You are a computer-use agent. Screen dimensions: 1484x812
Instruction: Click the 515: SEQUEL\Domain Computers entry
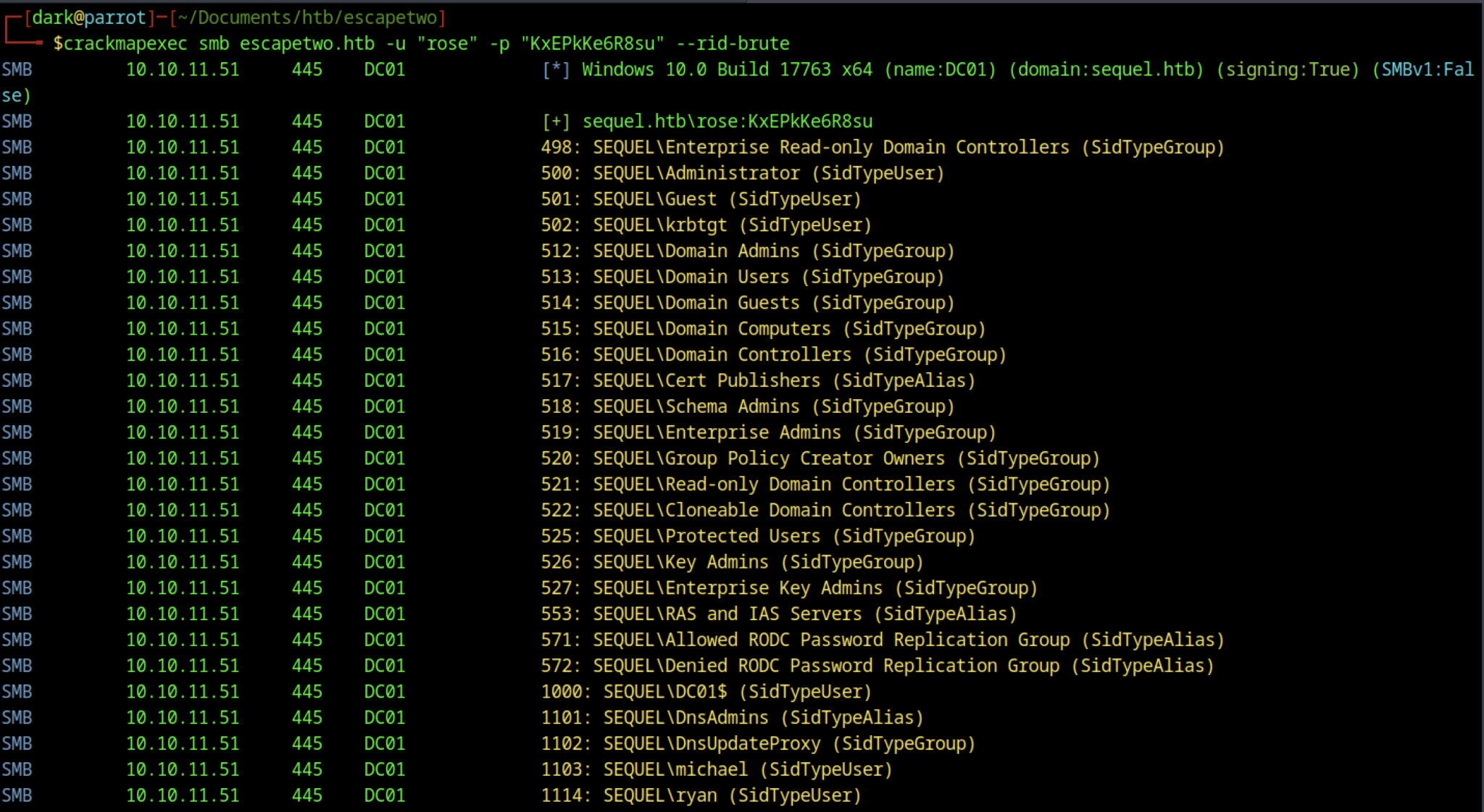(764, 329)
